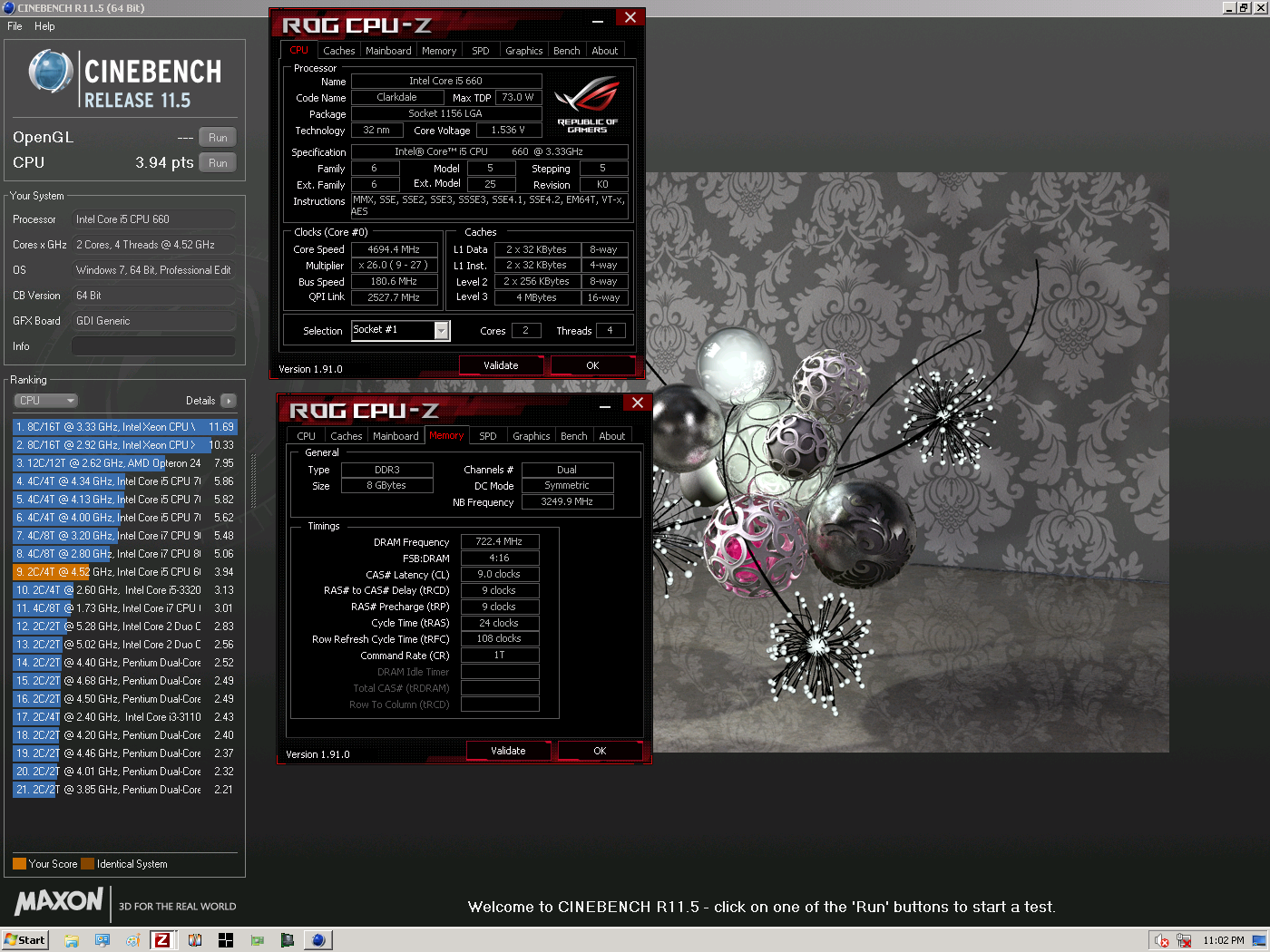Switch to Memory tab in upper CPU-Z window

point(439,51)
